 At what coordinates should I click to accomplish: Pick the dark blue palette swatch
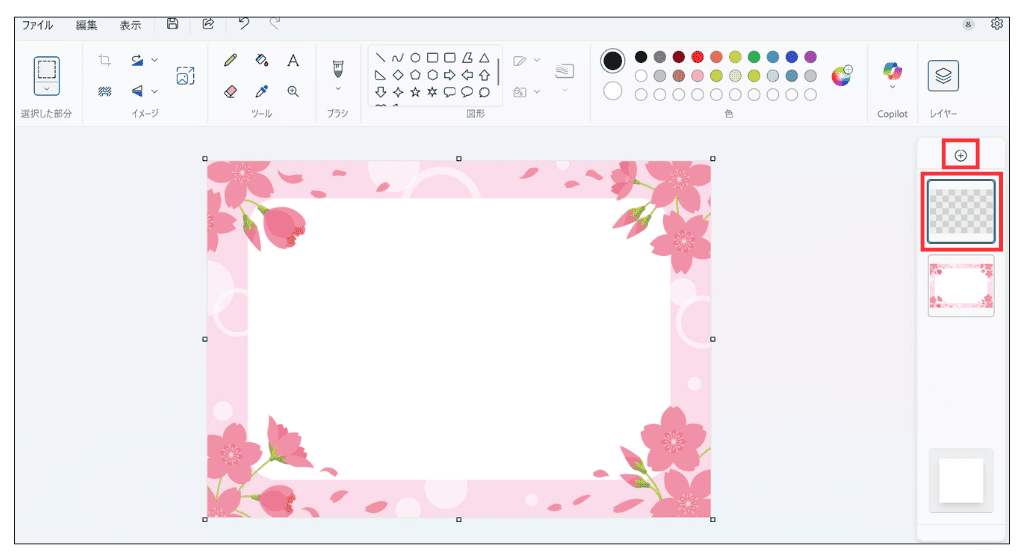tap(792, 57)
